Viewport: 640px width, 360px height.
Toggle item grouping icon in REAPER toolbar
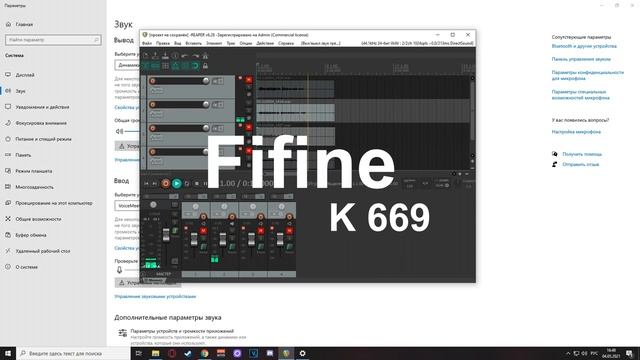point(156,66)
